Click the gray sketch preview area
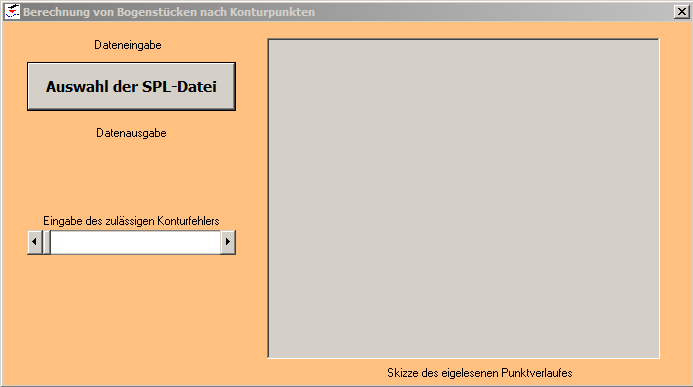 point(463,198)
